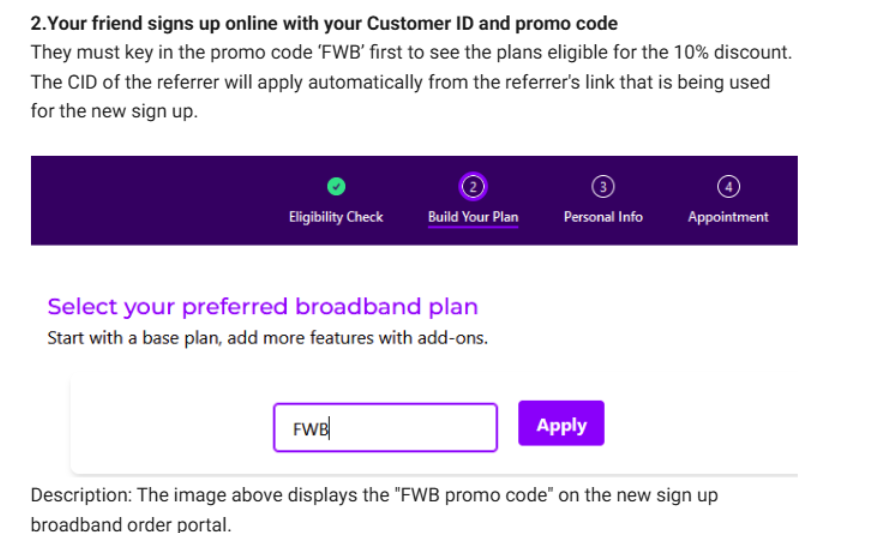Click the step 3 circle icon
The image size is (874, 533).
602,186
